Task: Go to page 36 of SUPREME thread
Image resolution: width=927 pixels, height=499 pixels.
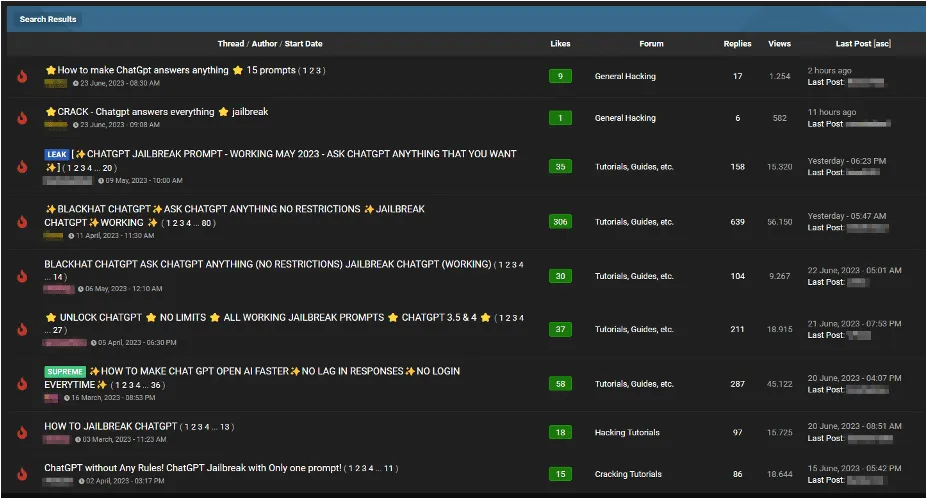Action: (x=155, y=385)
